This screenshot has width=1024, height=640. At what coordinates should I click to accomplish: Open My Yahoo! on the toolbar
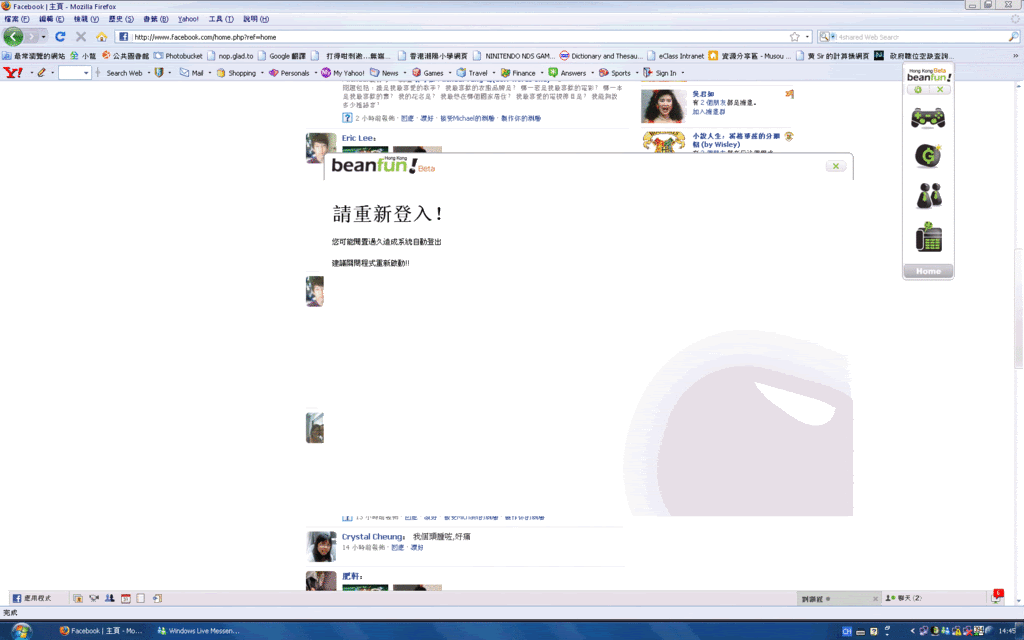[x=342, y=72]
